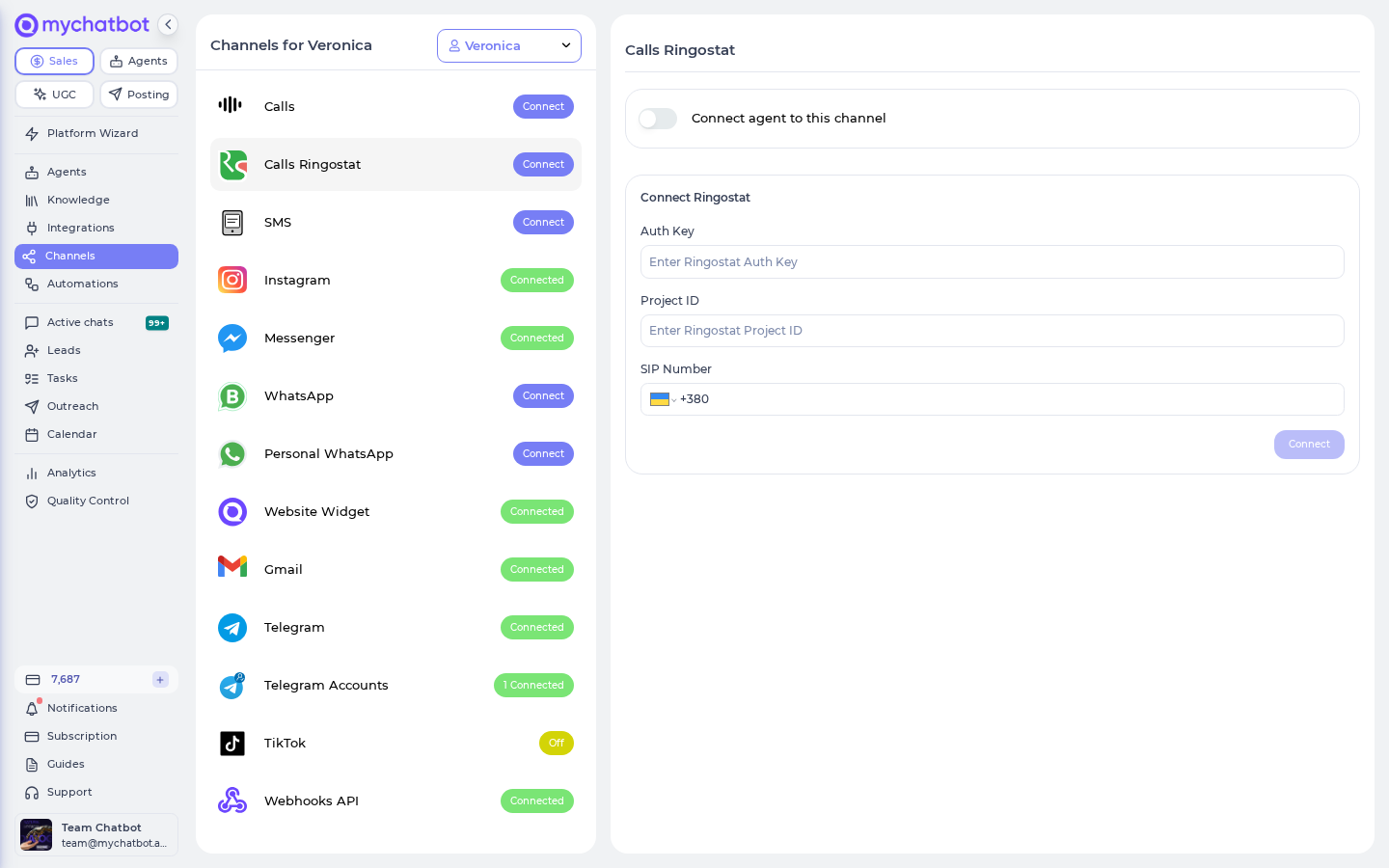Open Active chats
This screenshot has width=1389, height=868.
pyautogui.click(x=96, y=322)
